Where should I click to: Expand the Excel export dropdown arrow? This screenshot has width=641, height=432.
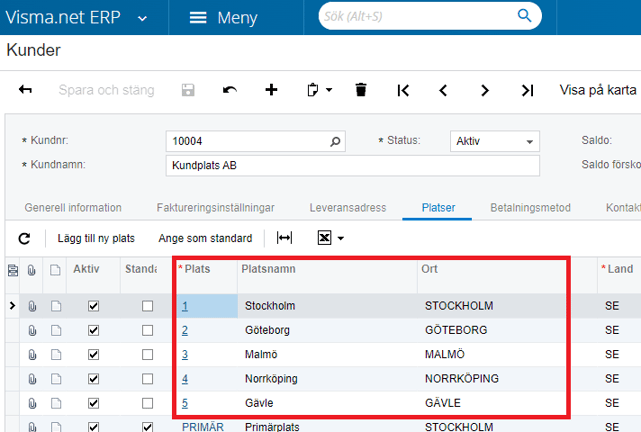[x=341, y=238]
